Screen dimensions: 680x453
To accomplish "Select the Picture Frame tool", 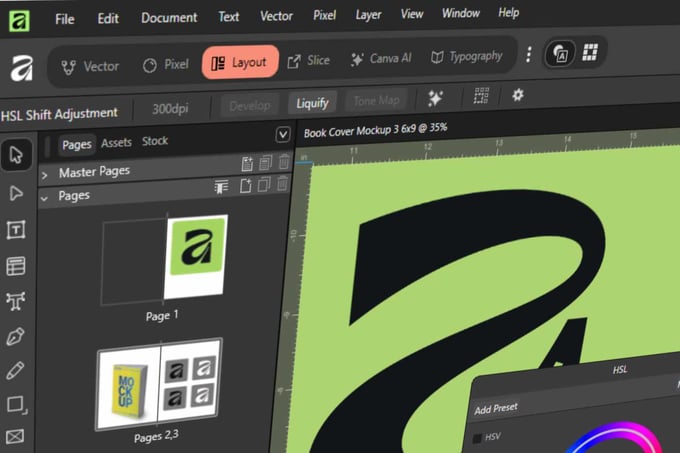I will (15, 437).
